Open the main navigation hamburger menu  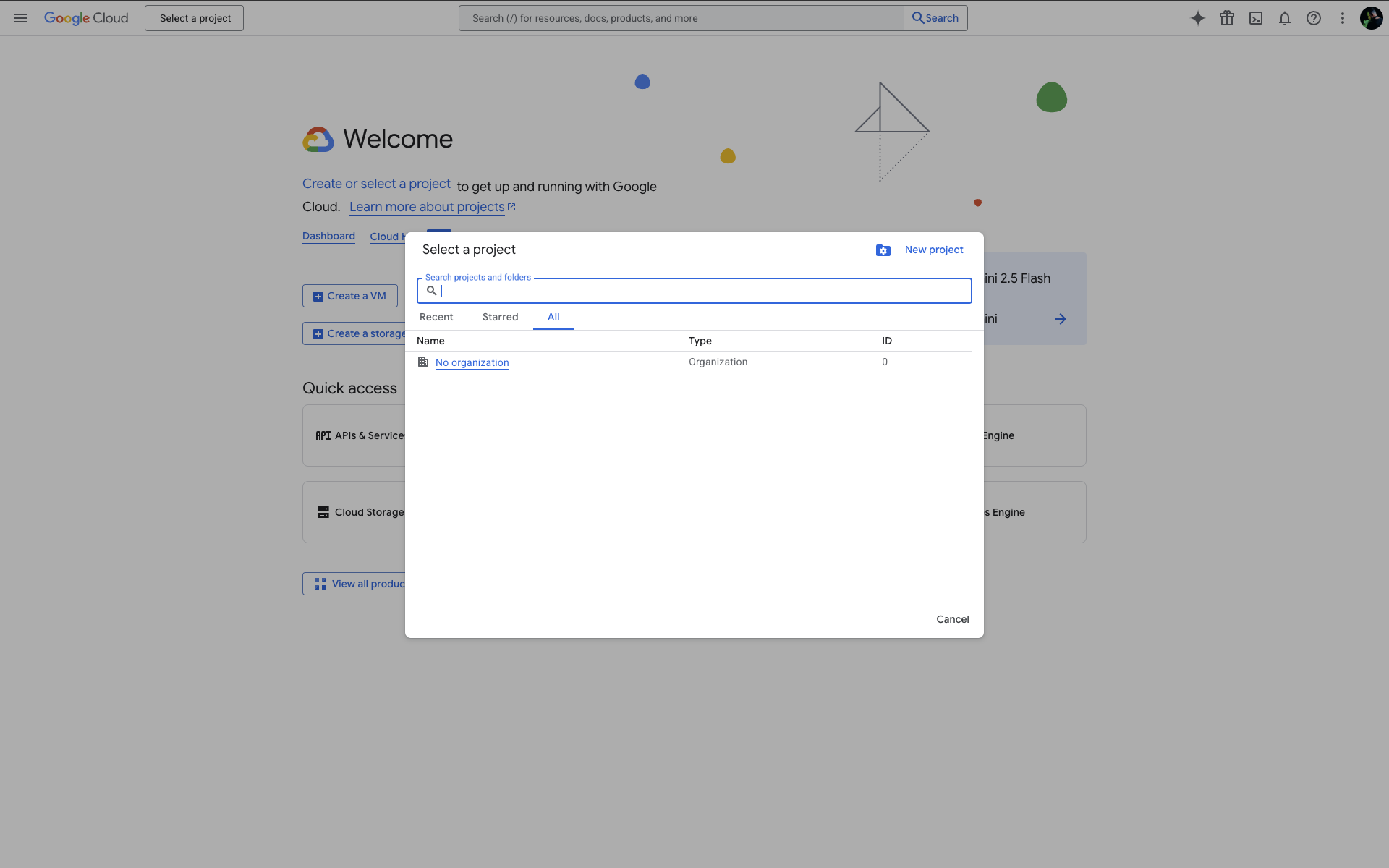click(x=20, y=18)
